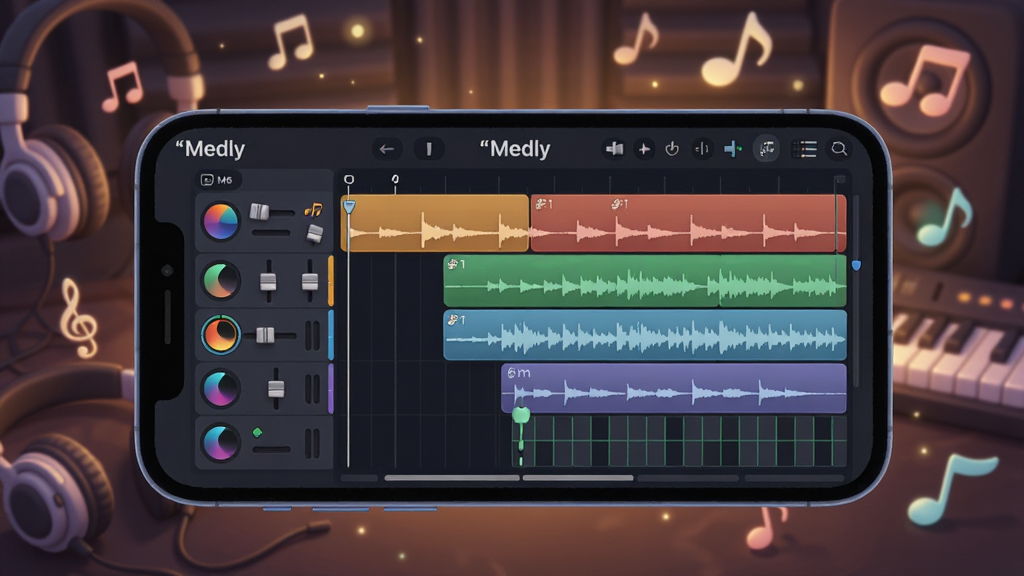Select the highlighted mixer settings icon
Viewport: 1024px width, 576px height.
pyautogui.click(x=766, y=149)
